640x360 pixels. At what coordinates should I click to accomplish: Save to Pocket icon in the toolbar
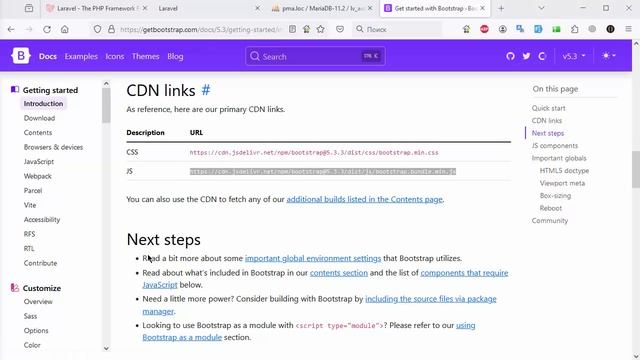pos(340,29)
